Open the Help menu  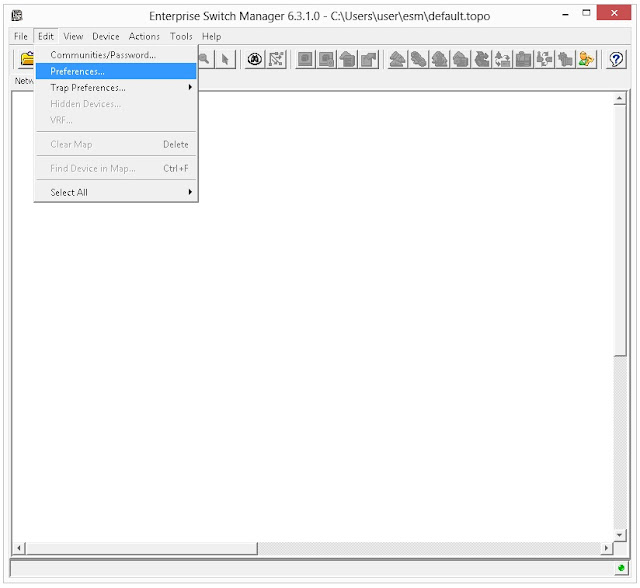click(211, 36)
